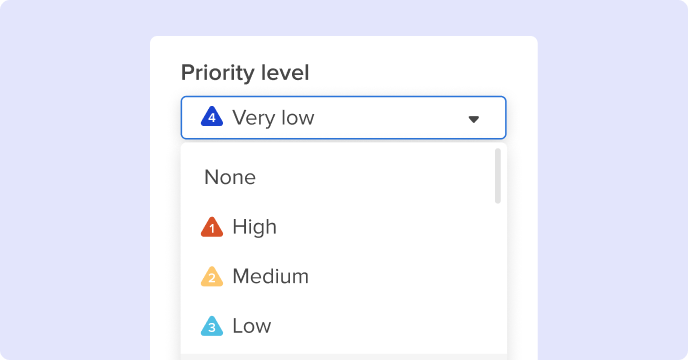Select the "None" option in the list
Image resolution: width=688 pixels, height=360 pixels.
230,177
